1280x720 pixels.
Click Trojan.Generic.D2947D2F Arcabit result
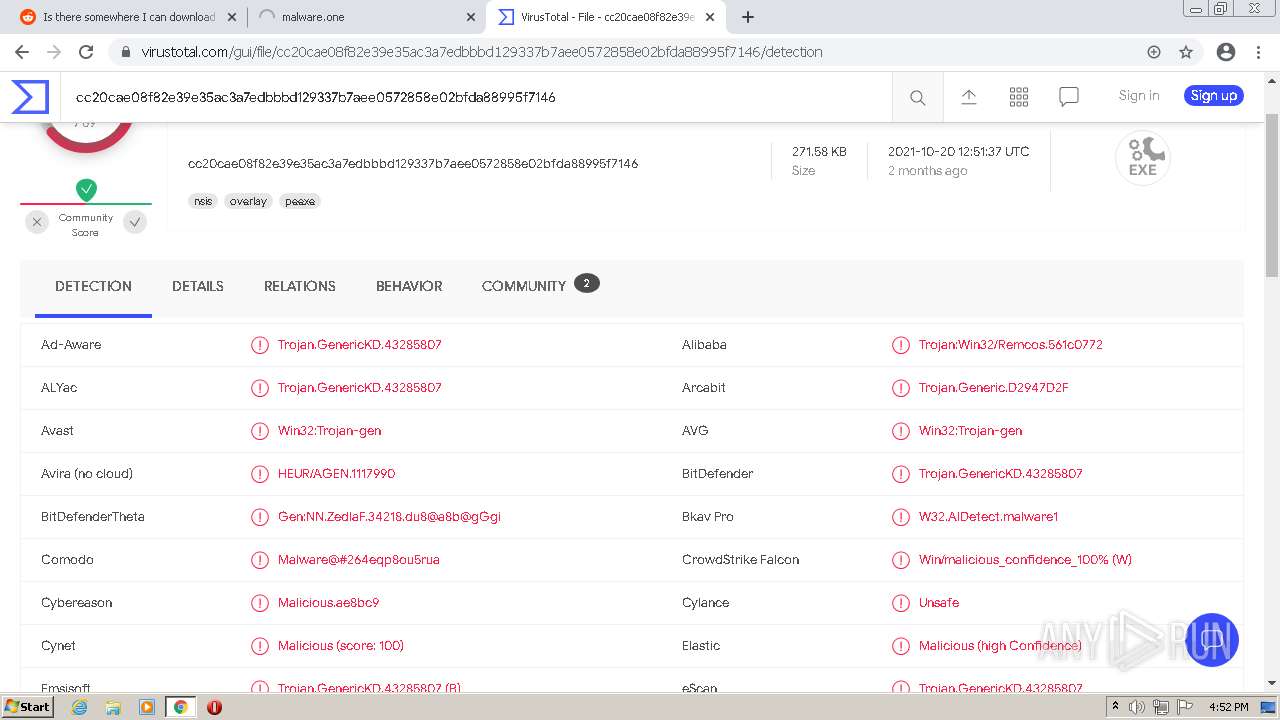(x=994, y=388)
